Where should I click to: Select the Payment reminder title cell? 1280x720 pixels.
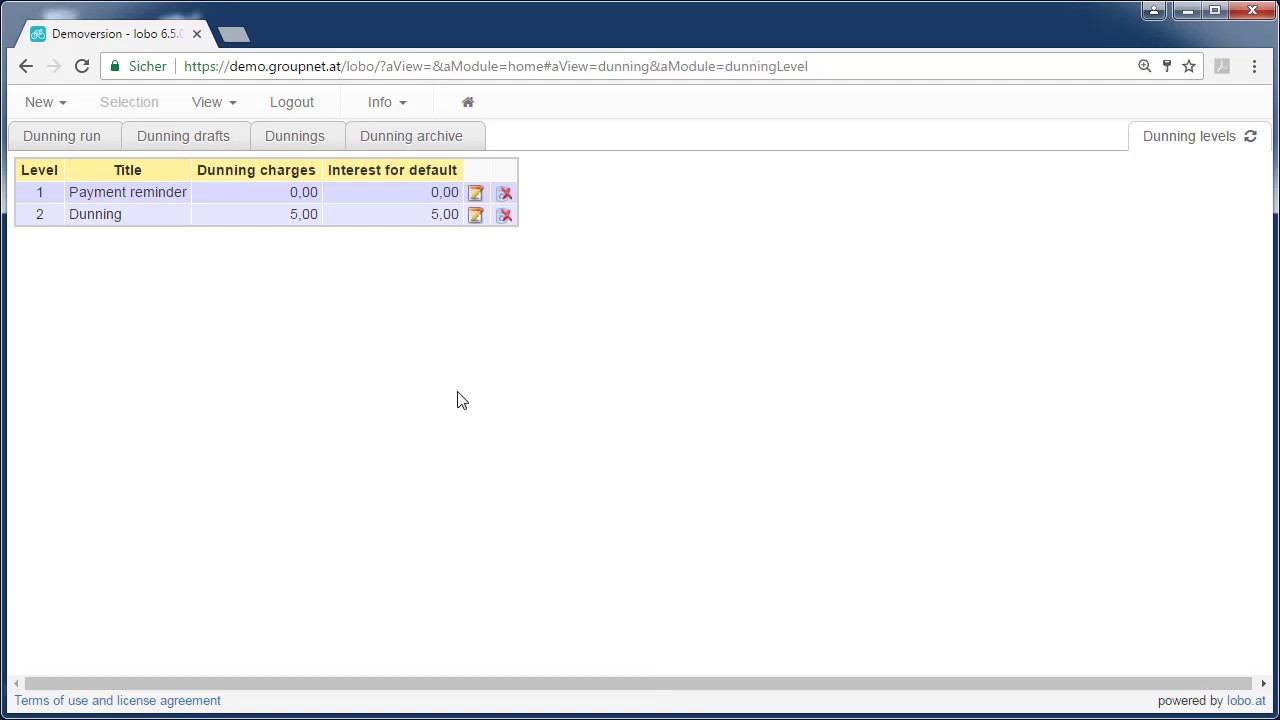(x=128, y=192)
